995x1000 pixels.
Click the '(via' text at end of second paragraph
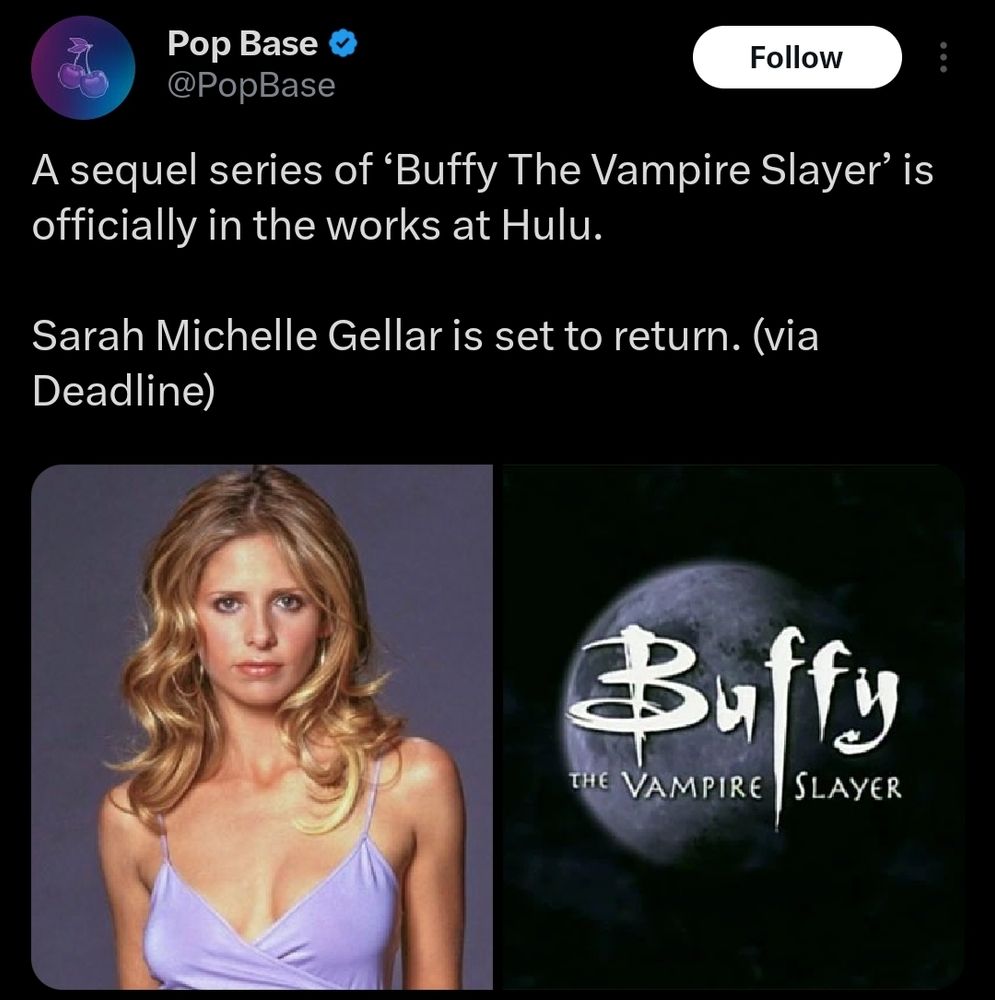tap(786, 336)
